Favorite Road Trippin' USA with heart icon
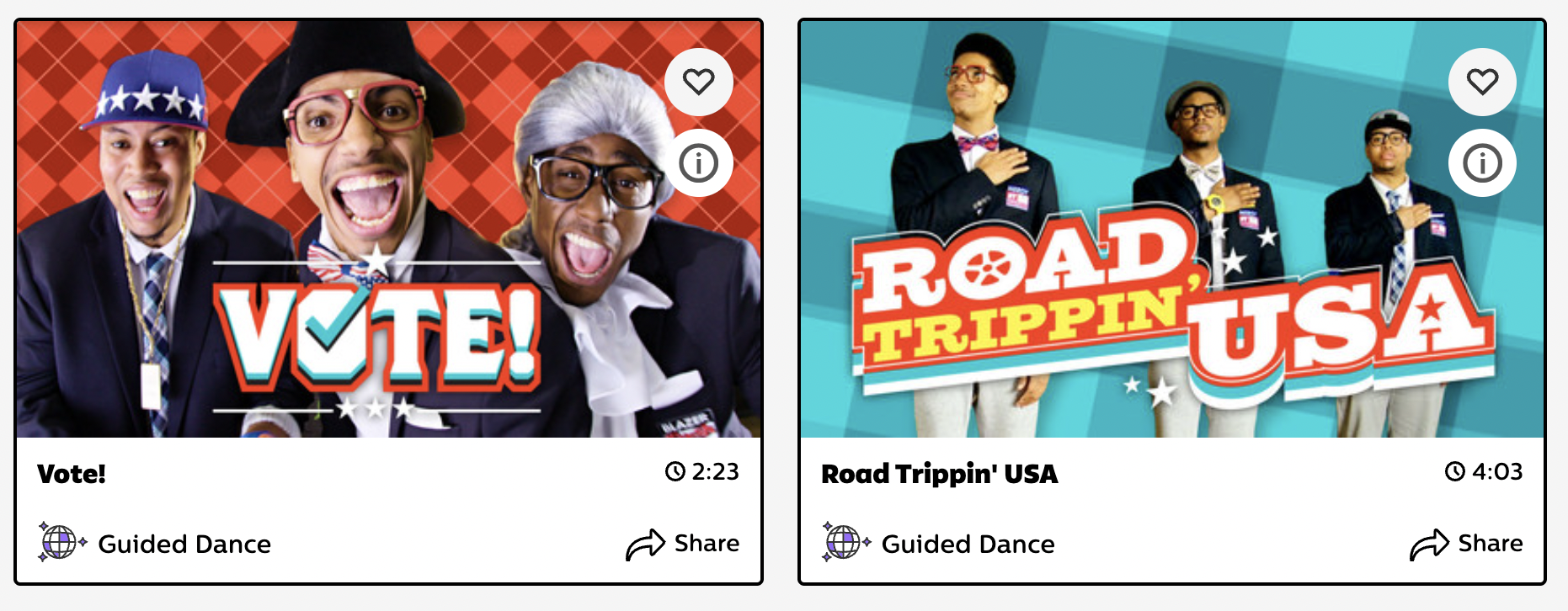Image resolution: width=1568 pixels, height=611 pixels. point(1482,82)
